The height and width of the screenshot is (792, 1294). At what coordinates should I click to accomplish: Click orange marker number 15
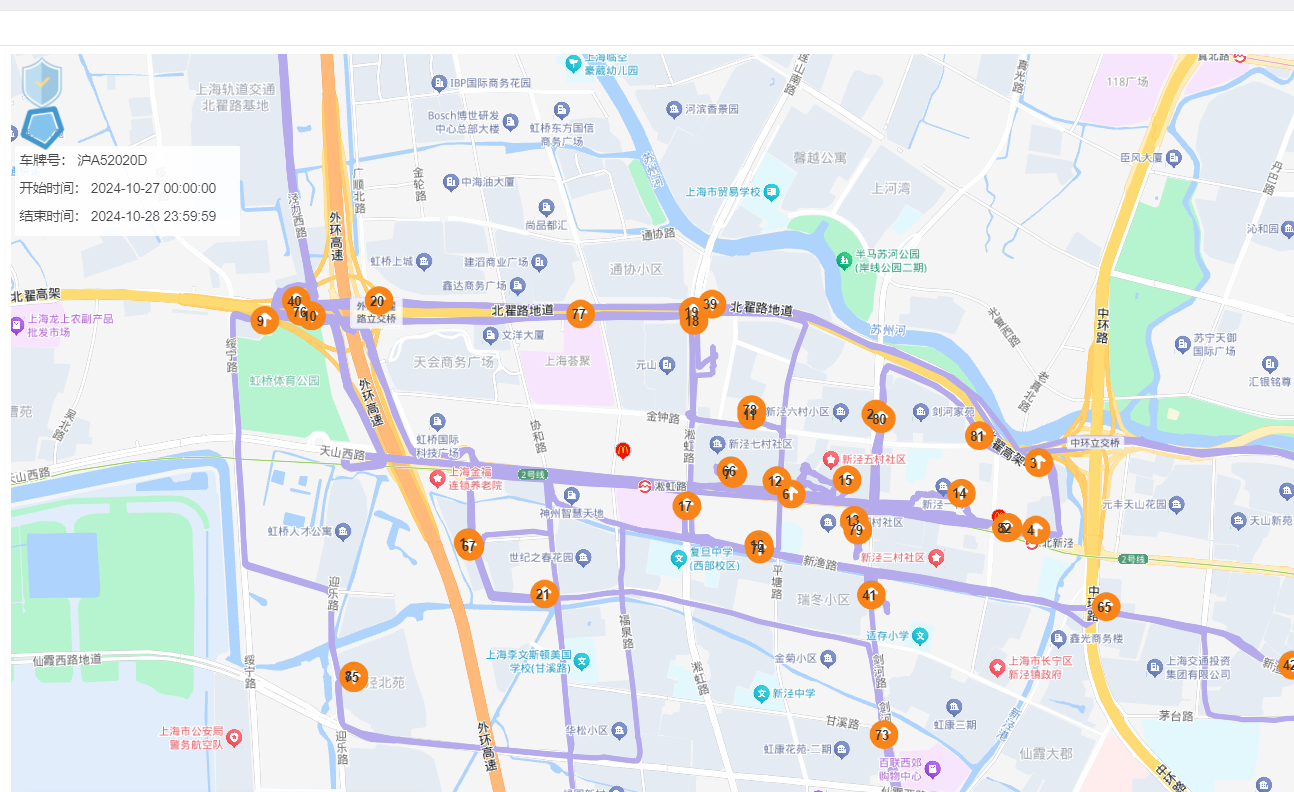(846, 480)
